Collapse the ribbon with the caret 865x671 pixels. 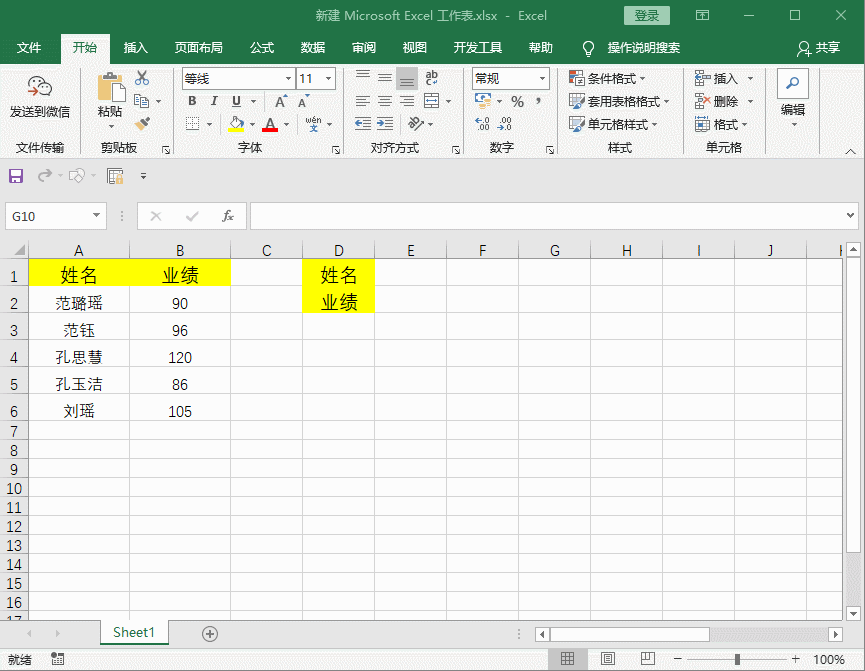pos(850,151)
